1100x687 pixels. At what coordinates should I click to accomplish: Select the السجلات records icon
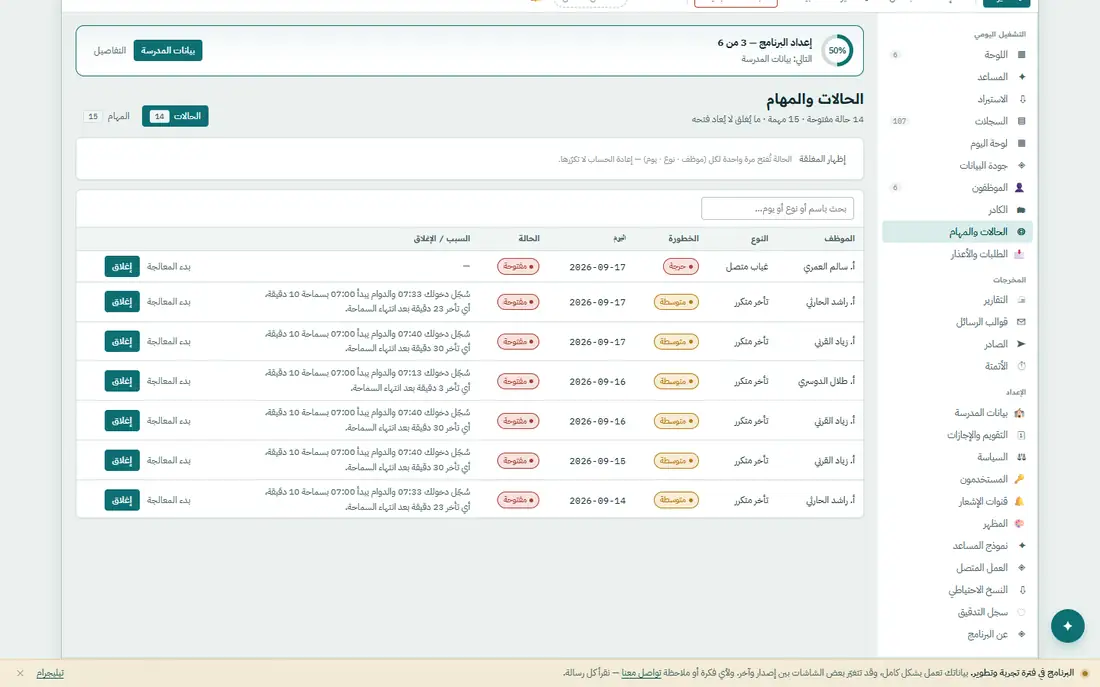point(1021,121)
